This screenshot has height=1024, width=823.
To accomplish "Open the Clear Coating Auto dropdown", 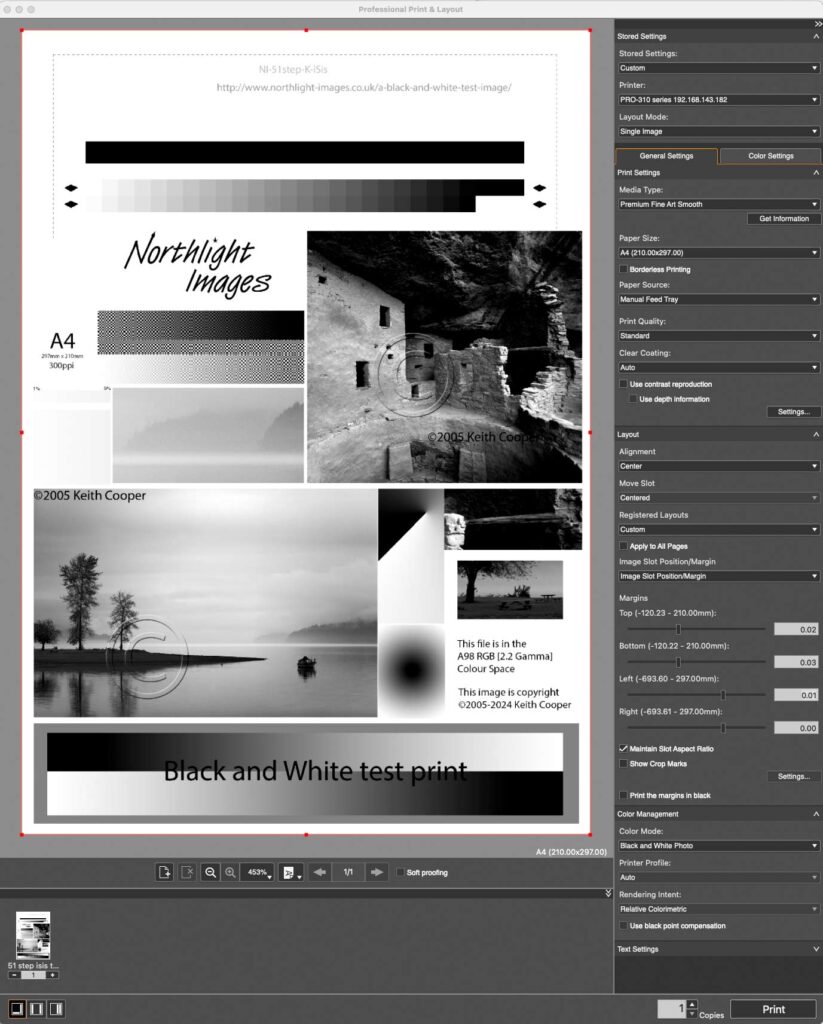I will pos(718,368).
